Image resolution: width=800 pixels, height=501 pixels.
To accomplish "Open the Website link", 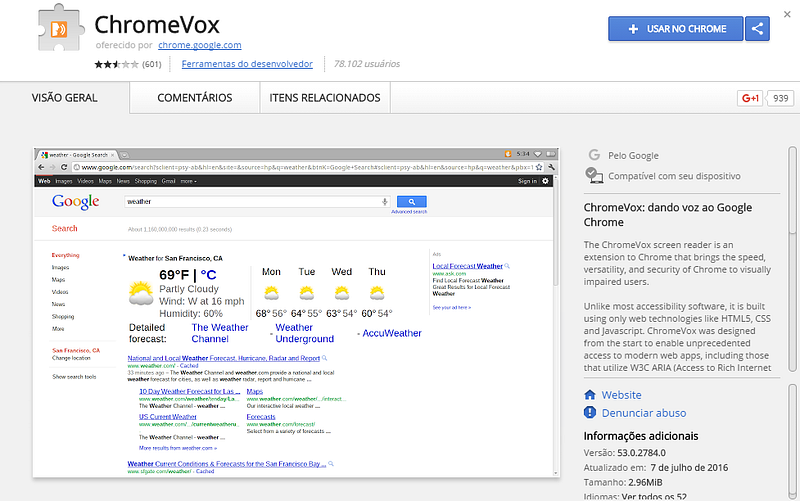I will tap(621, 395).
